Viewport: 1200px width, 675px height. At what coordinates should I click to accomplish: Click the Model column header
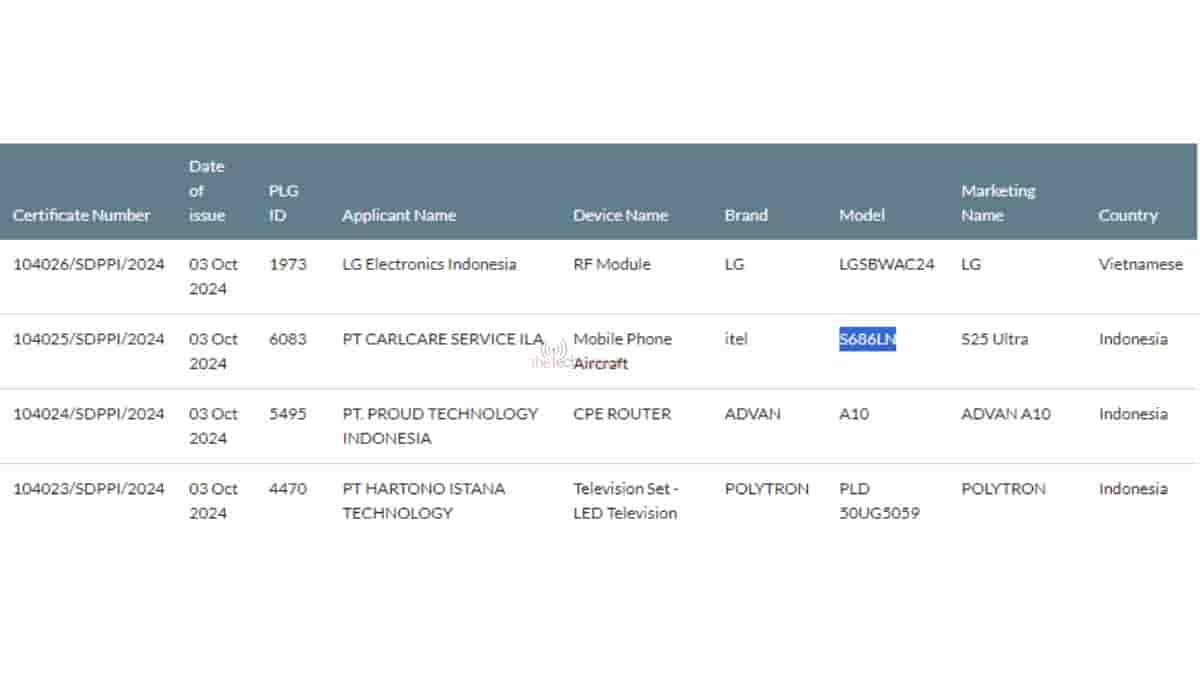tap(861, 215)
